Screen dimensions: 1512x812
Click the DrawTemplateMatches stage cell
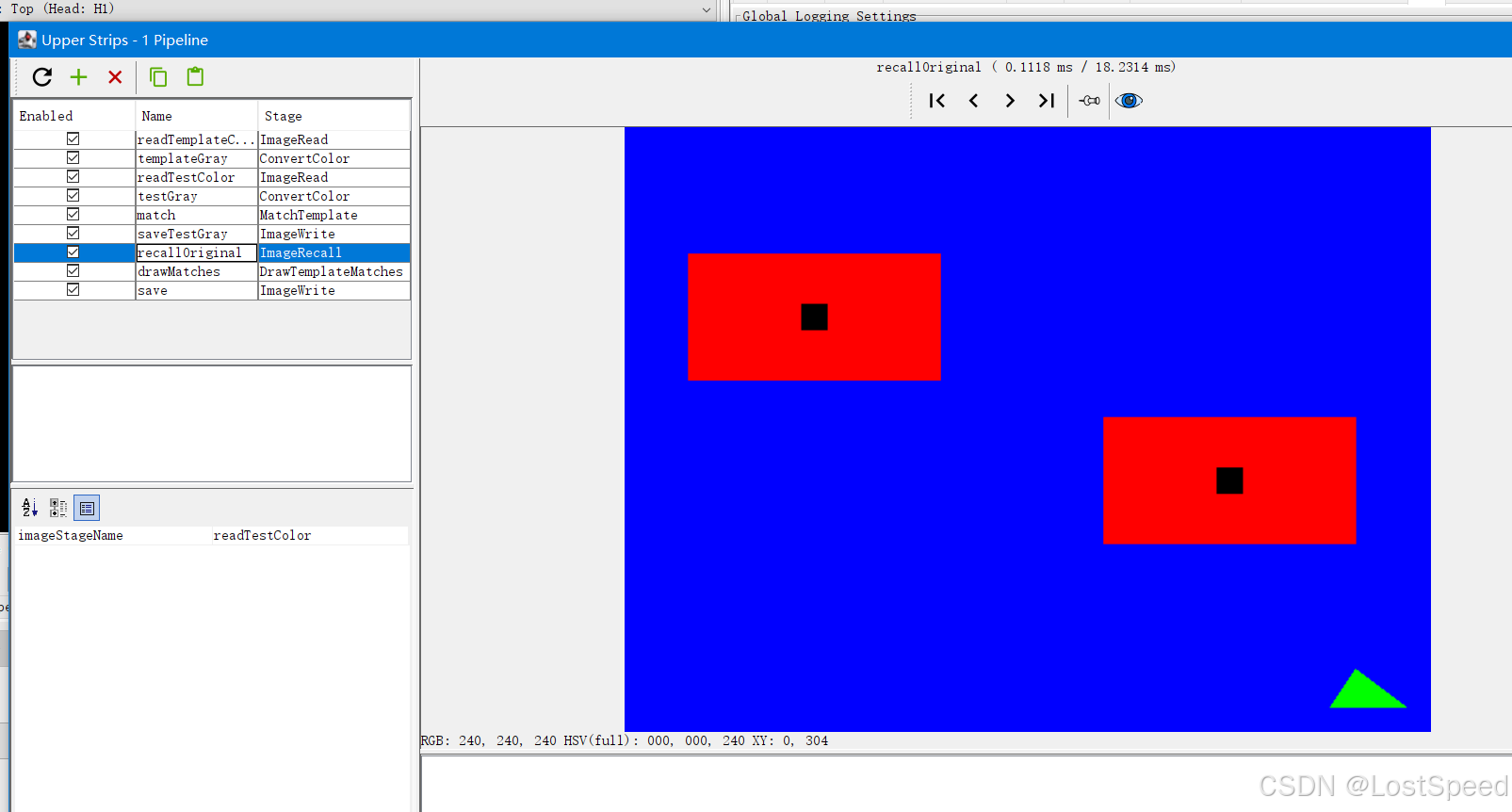point(333,271)
